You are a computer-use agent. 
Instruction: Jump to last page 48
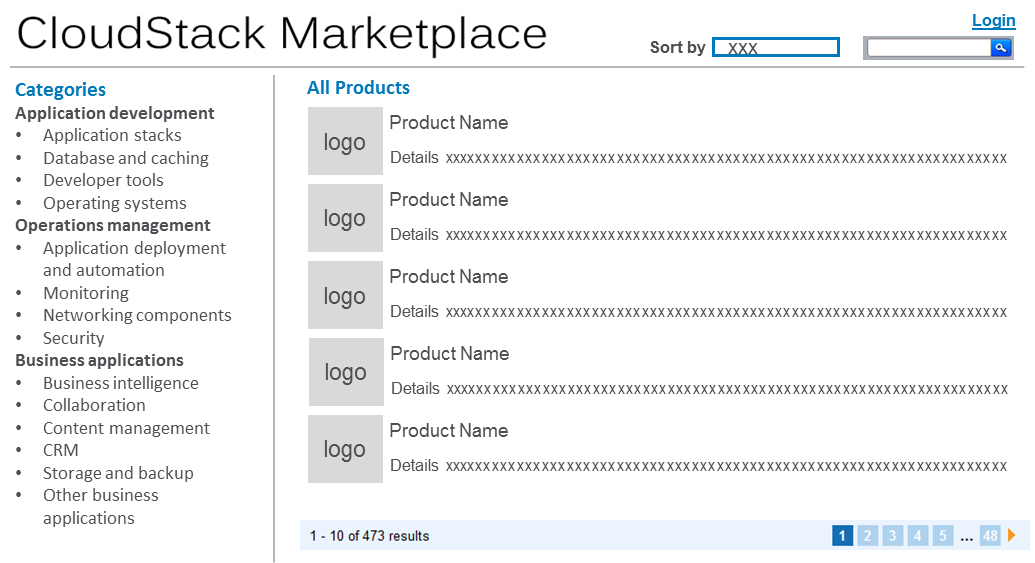point(990,535)
